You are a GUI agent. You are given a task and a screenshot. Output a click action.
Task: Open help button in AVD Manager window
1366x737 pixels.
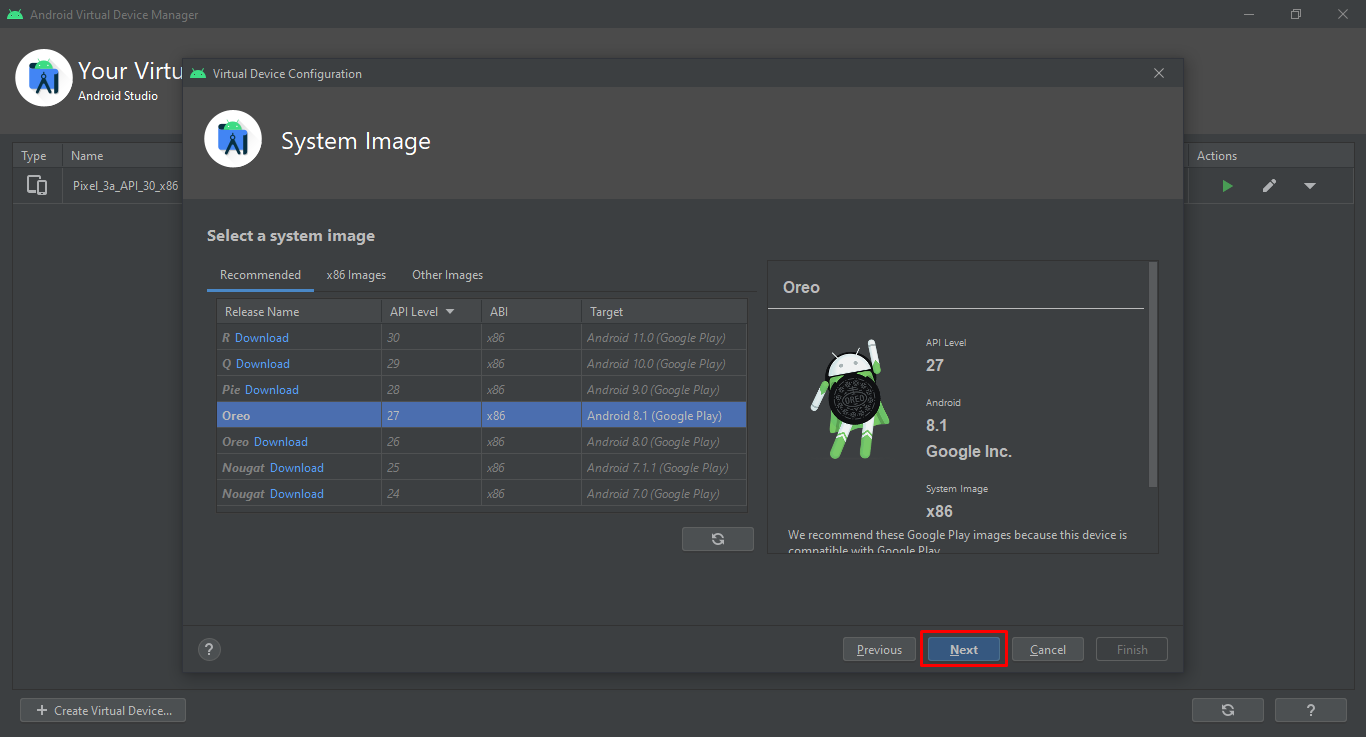coord(1311,710)
